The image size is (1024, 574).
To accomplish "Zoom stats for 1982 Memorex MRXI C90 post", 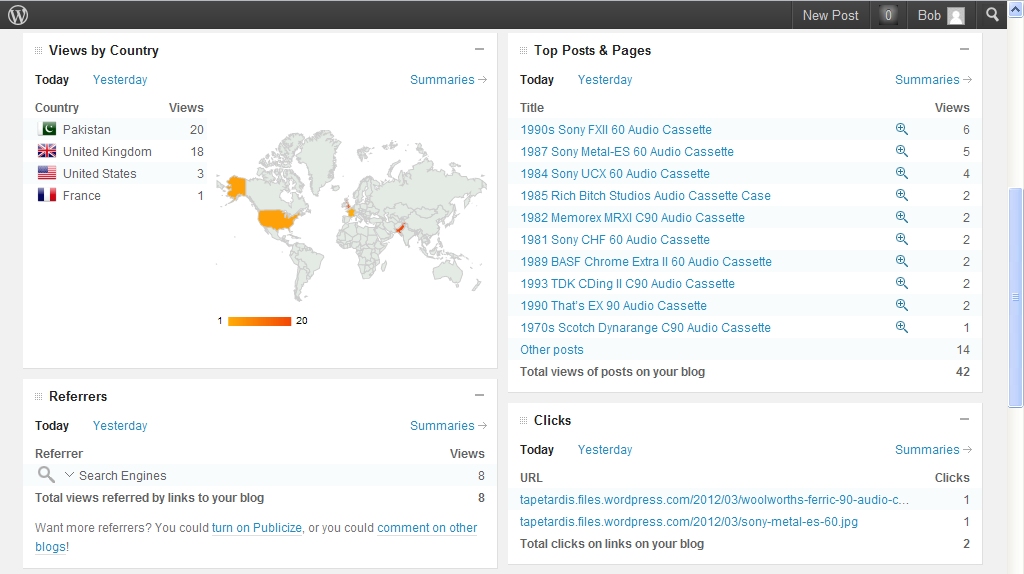I will tap(902, 217).
